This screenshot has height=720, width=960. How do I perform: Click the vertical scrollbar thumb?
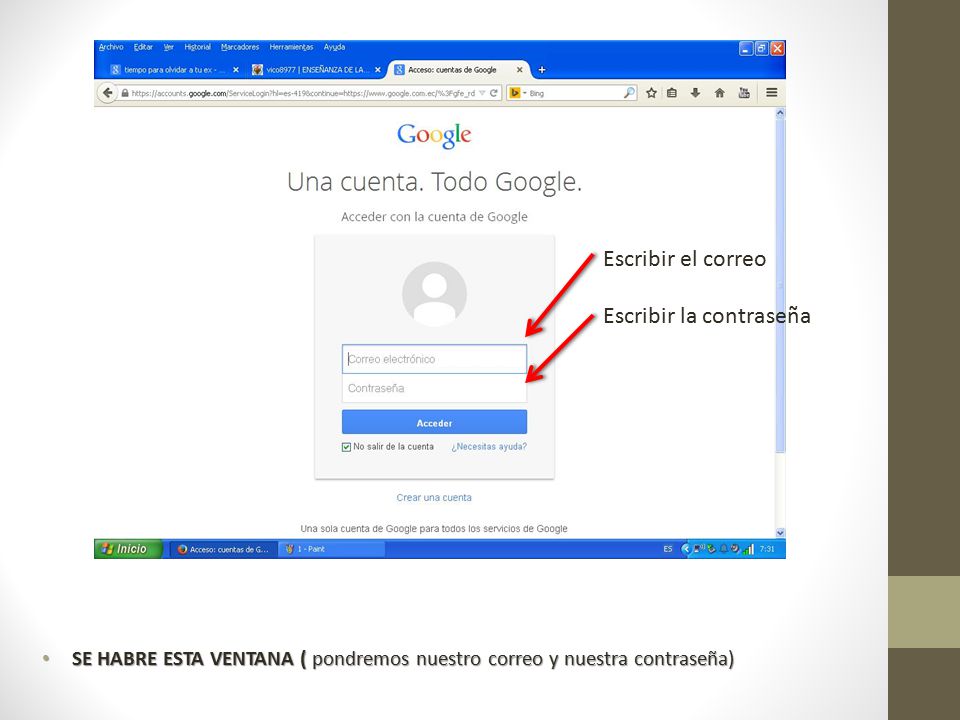click(x=780, y=285)
